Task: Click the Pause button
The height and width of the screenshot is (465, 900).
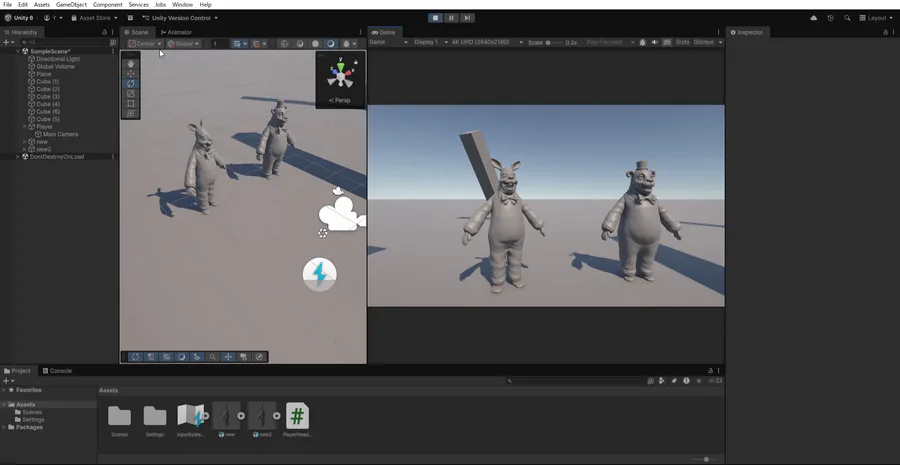Action: click(x=451, y=18)
